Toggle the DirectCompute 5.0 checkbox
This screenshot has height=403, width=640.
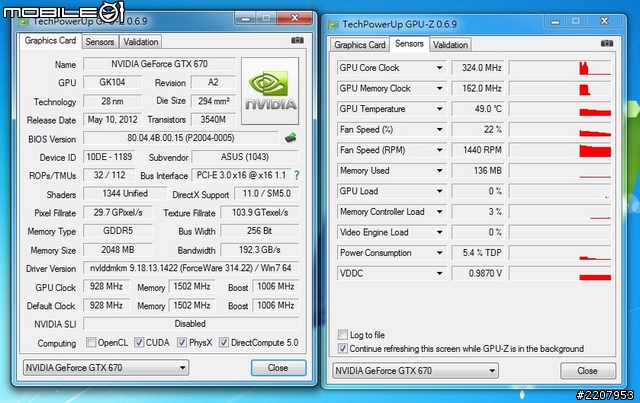(x=224, y=342)
